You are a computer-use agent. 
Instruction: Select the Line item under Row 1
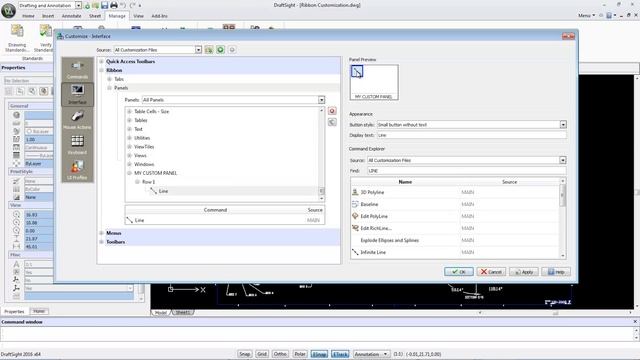pyautogui.click(x=163, y=191)
